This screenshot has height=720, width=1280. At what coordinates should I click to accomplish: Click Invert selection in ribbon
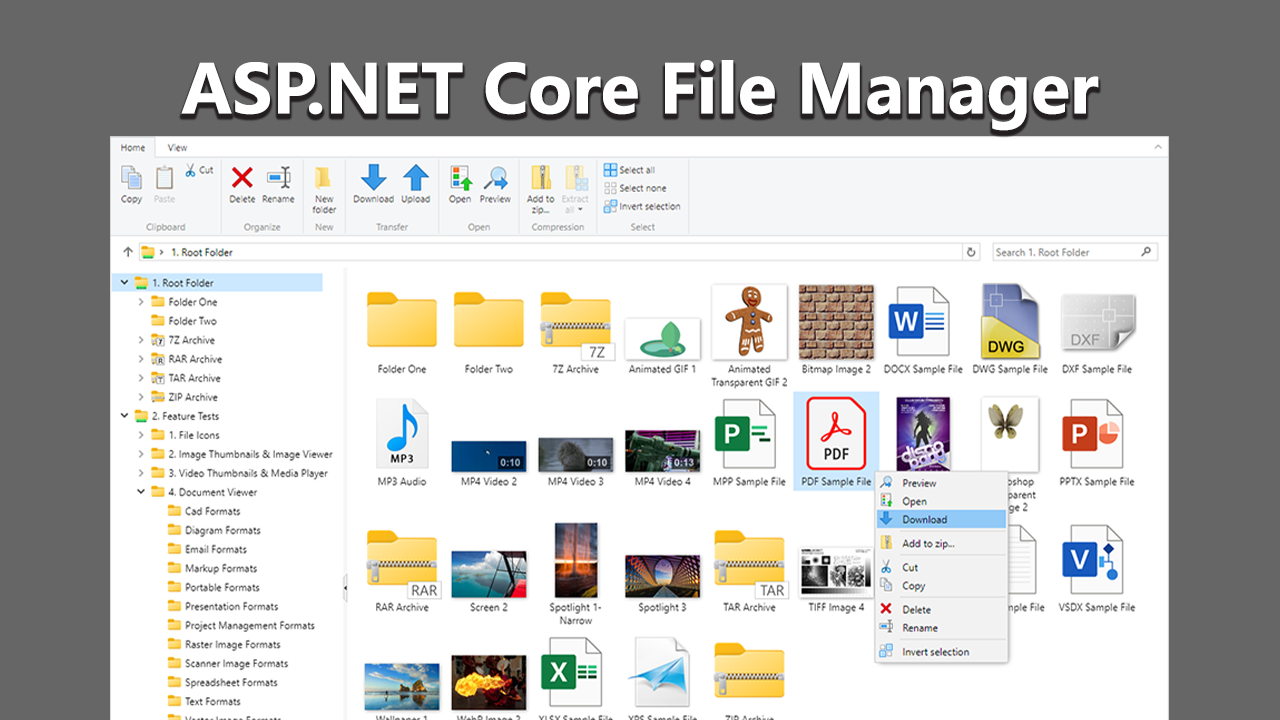[642, 206]
